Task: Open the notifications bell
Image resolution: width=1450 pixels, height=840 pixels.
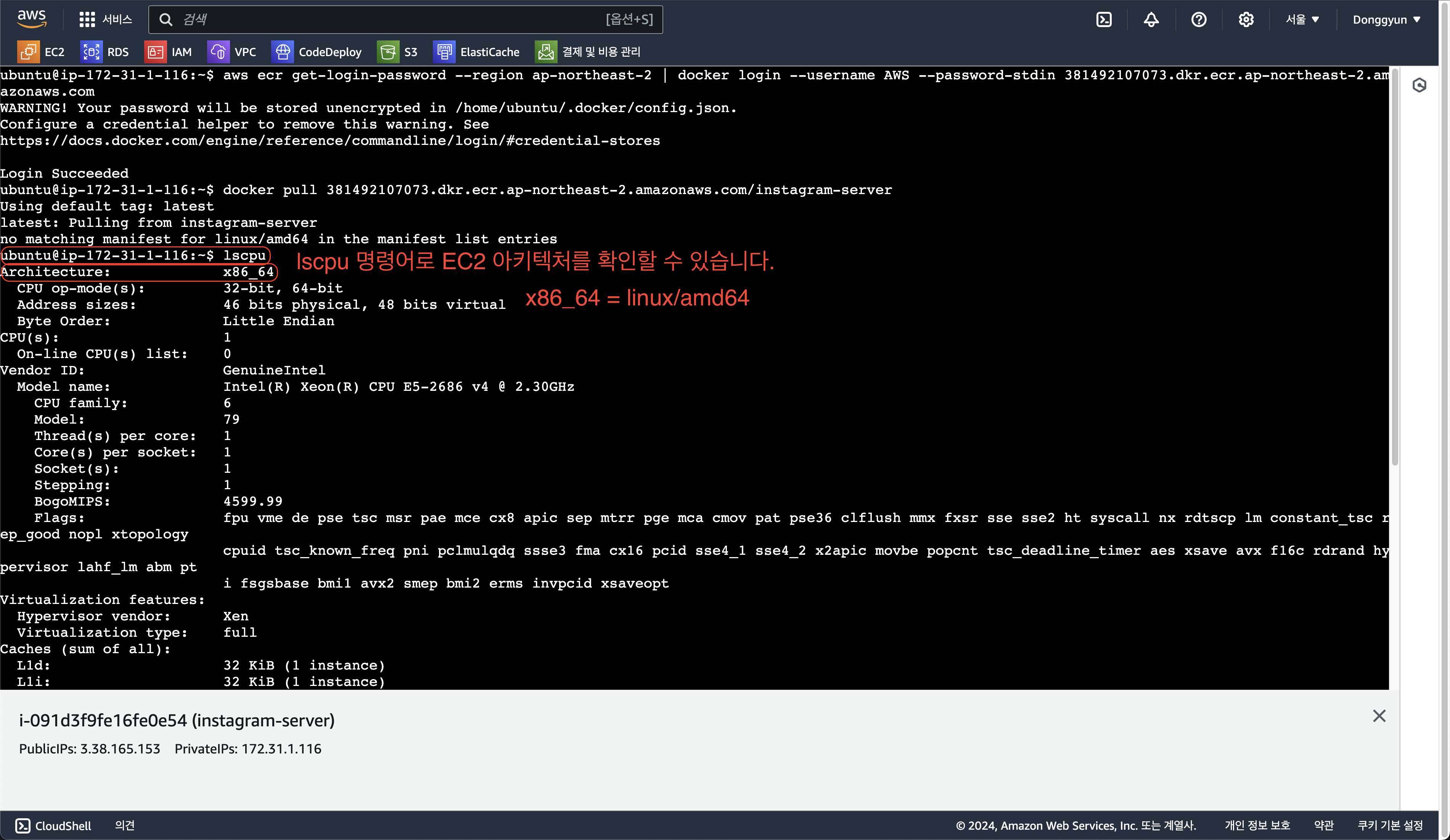Action: 1151,19
